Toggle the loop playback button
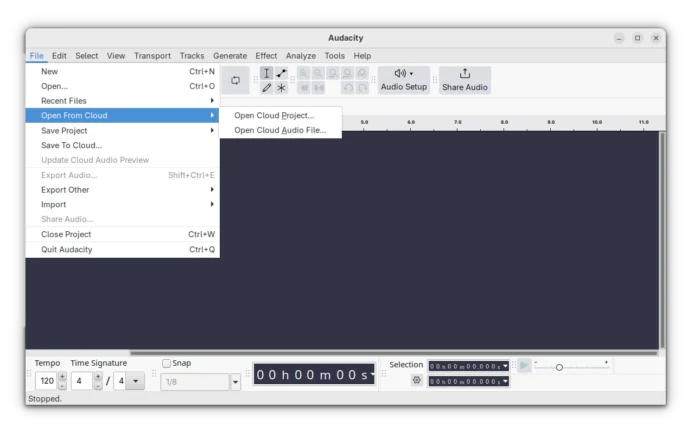Screen dimensions: 700x439 pos(235,80)
